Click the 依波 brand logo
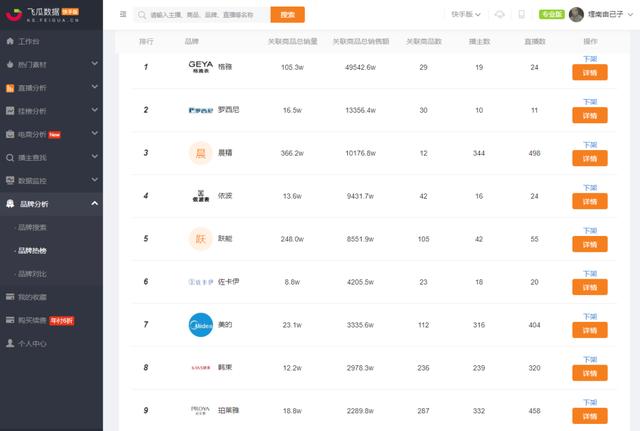The image size is (640, 431). (200, 196)
